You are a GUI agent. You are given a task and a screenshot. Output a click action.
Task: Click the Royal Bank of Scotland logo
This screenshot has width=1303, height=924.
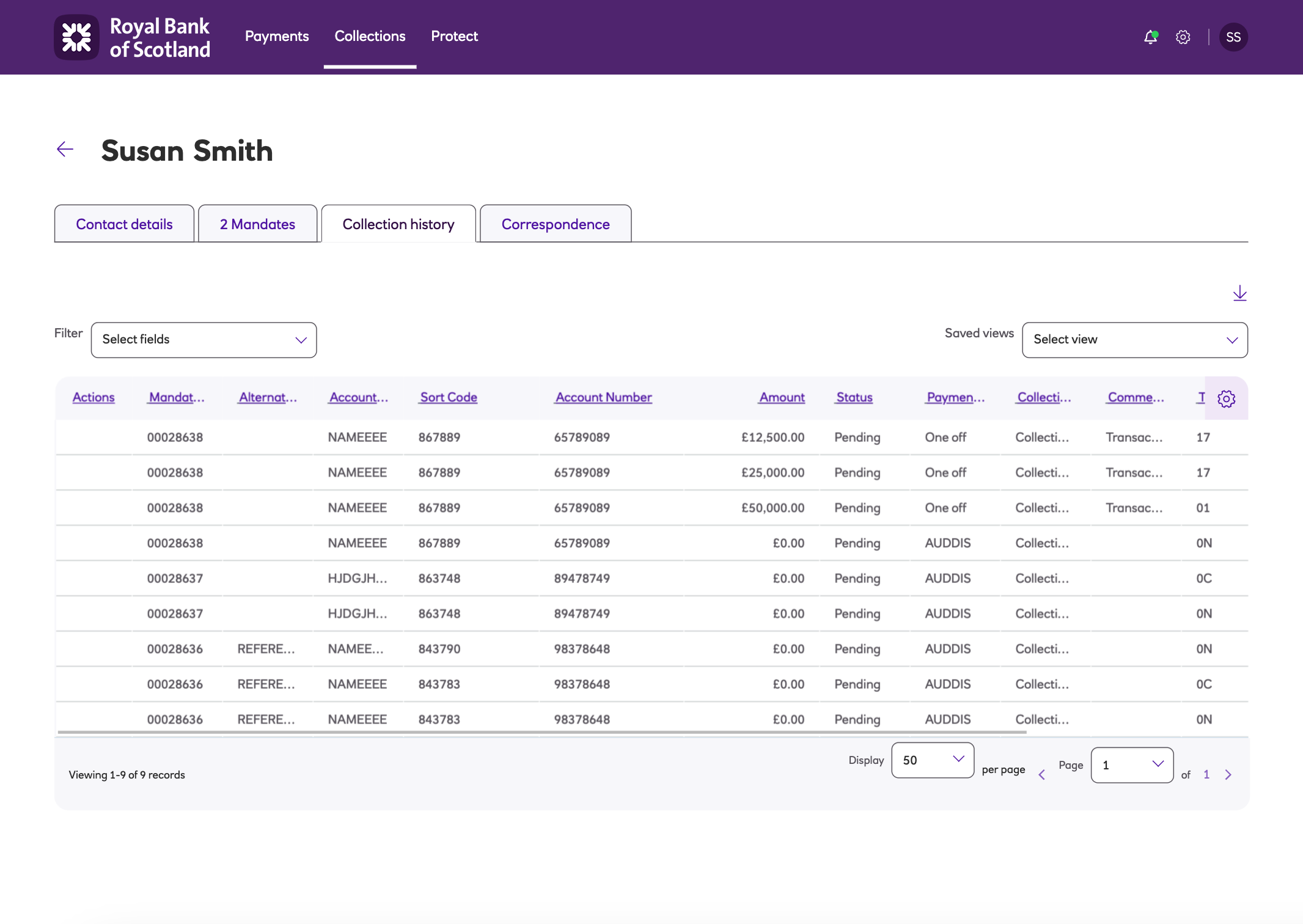point(133,37)
